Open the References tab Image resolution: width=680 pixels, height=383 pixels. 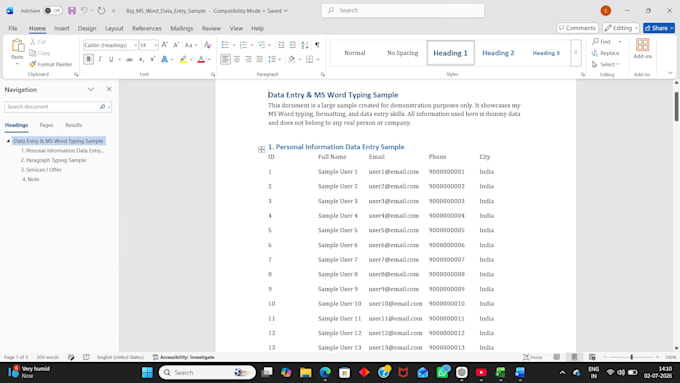click(x=147, y=28)
